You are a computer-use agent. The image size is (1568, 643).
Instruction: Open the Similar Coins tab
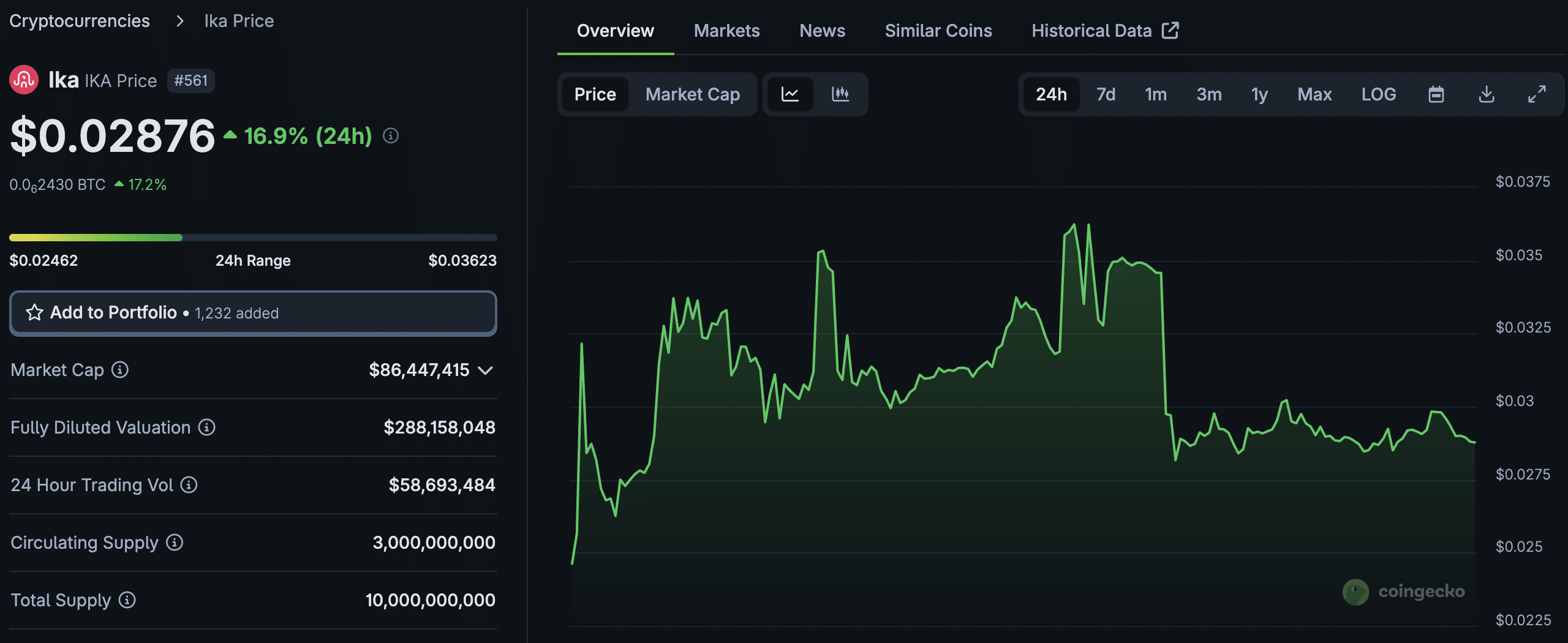pos(938,31)
